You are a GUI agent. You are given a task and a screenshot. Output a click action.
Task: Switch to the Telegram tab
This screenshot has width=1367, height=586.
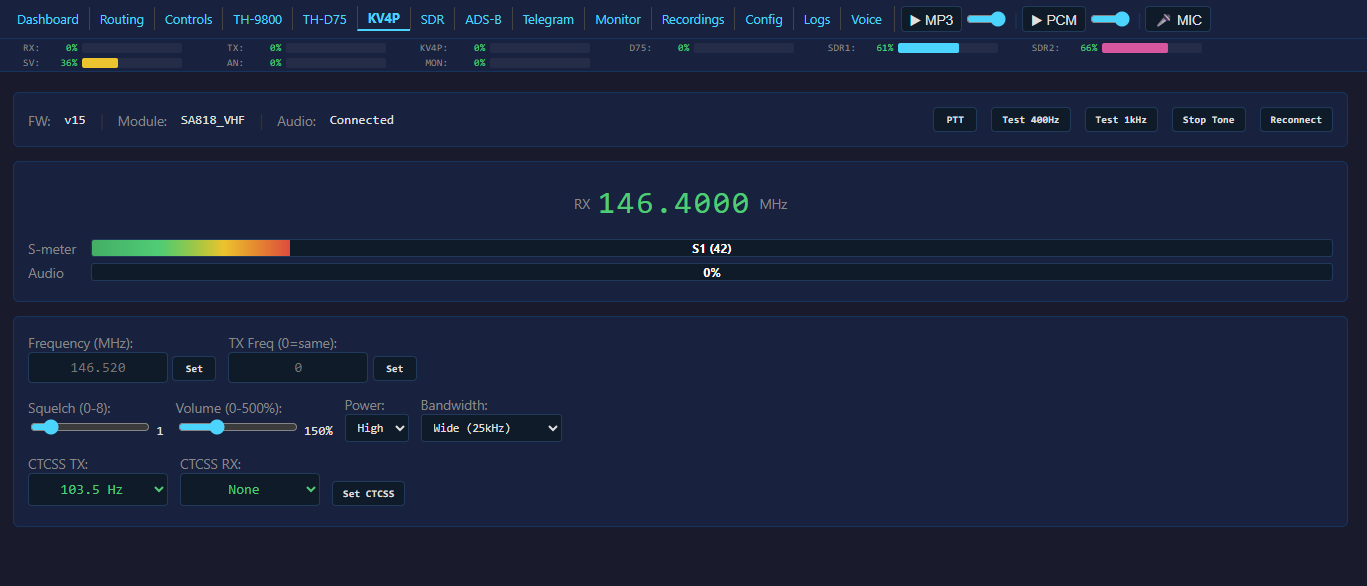point(549,19)
